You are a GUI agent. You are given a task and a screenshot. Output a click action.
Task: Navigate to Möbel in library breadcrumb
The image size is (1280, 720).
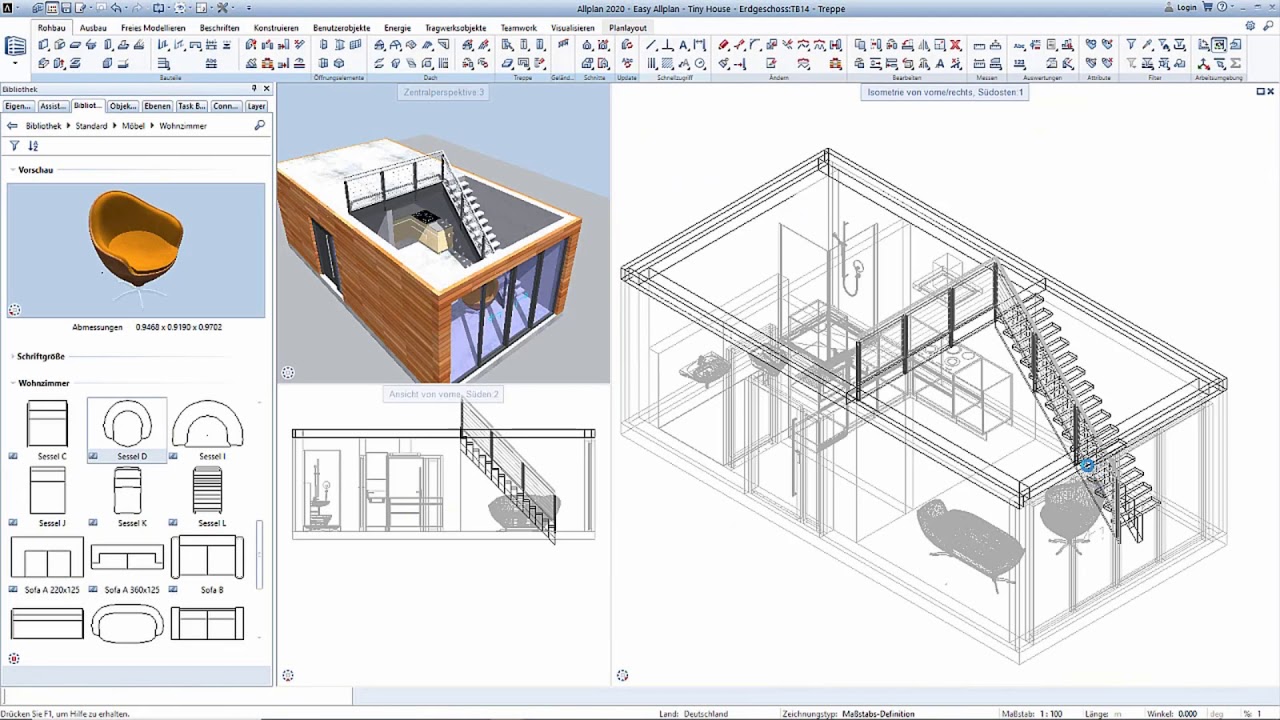point(133,126)
